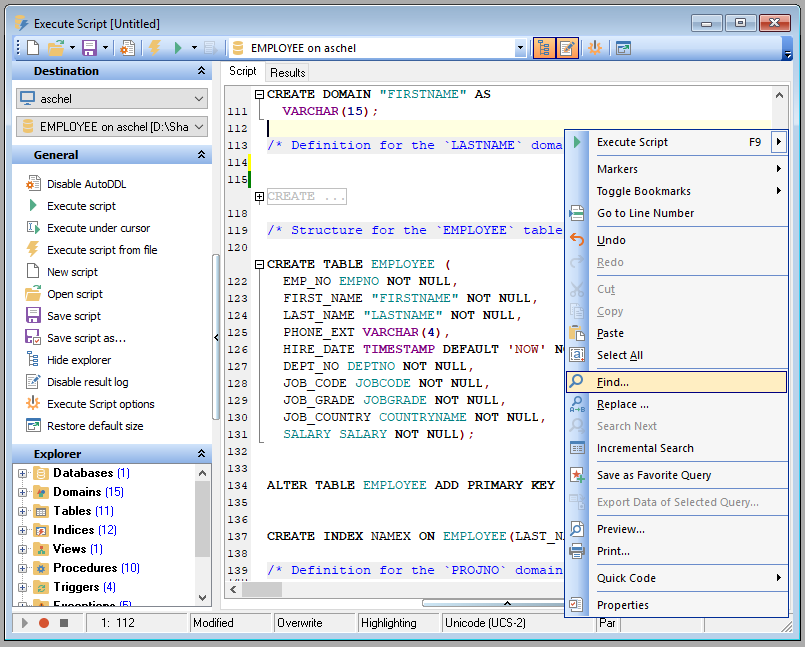Toggle the explorer tree view toolbar button
Image resolution: width=805 pixels, height=647 pixels.
544,48
